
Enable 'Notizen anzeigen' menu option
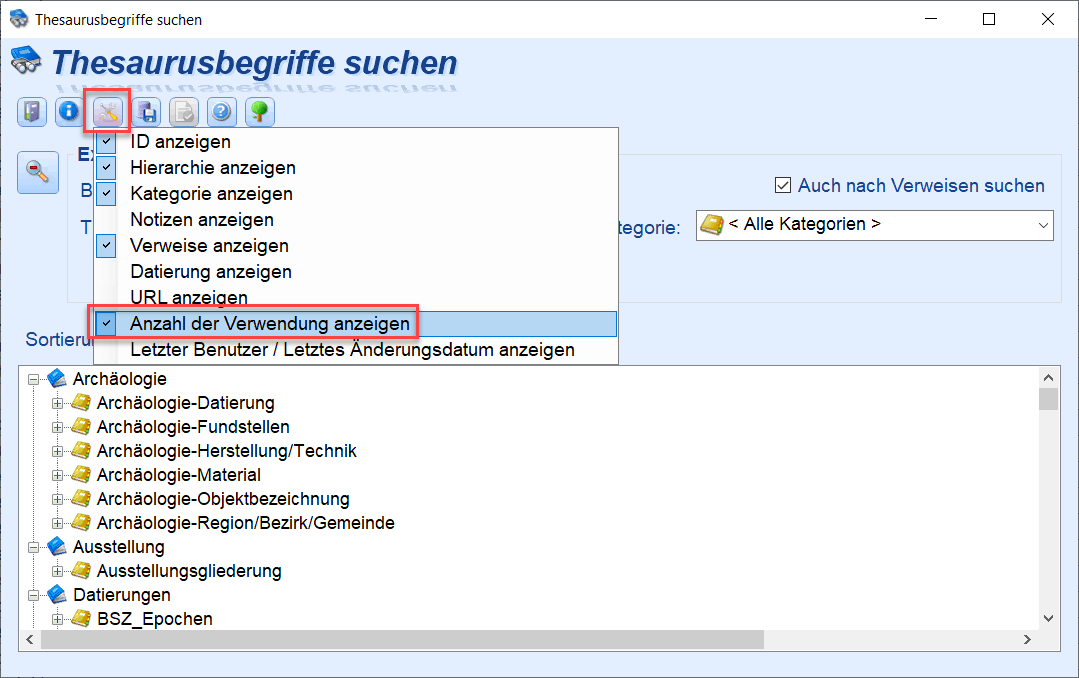point(356,220)
